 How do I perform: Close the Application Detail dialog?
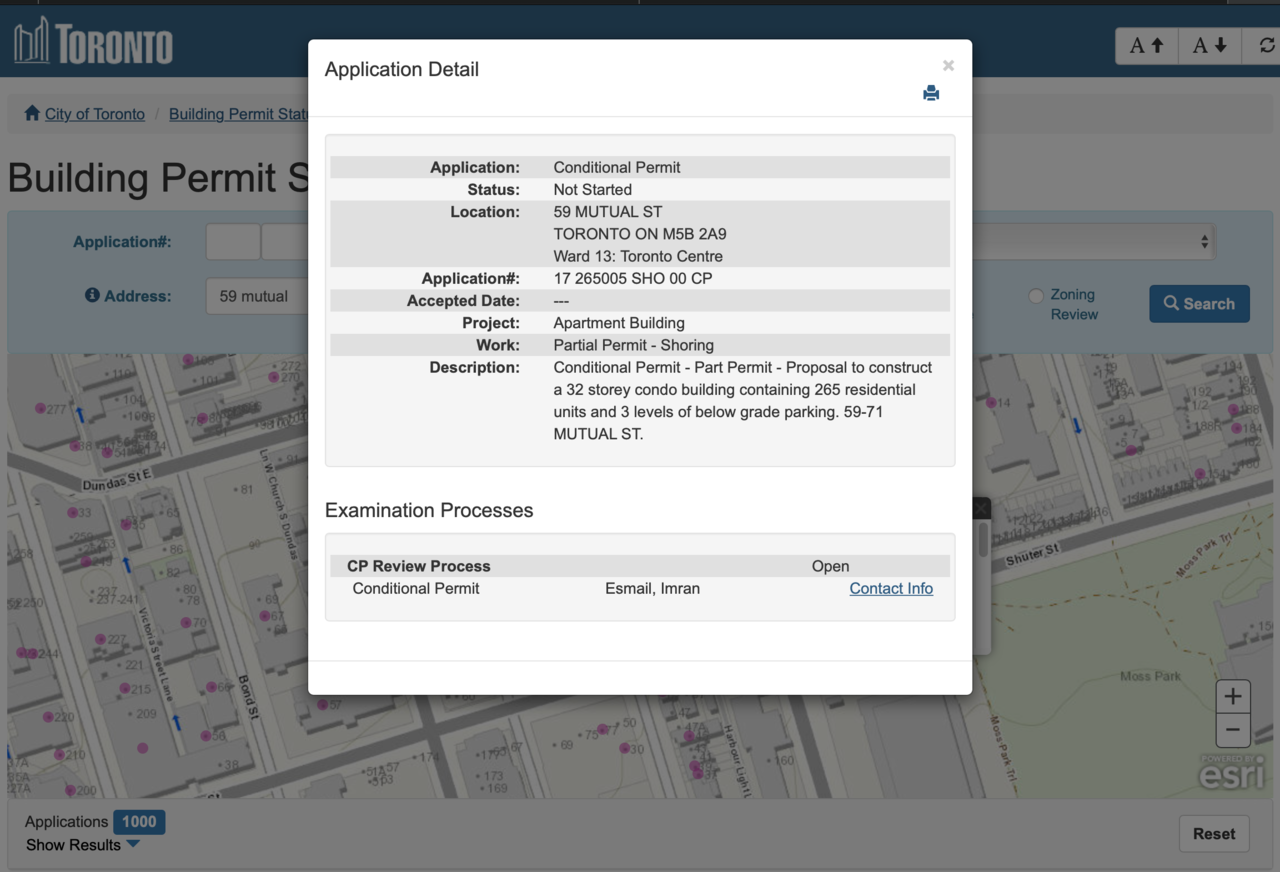point(948,66)
